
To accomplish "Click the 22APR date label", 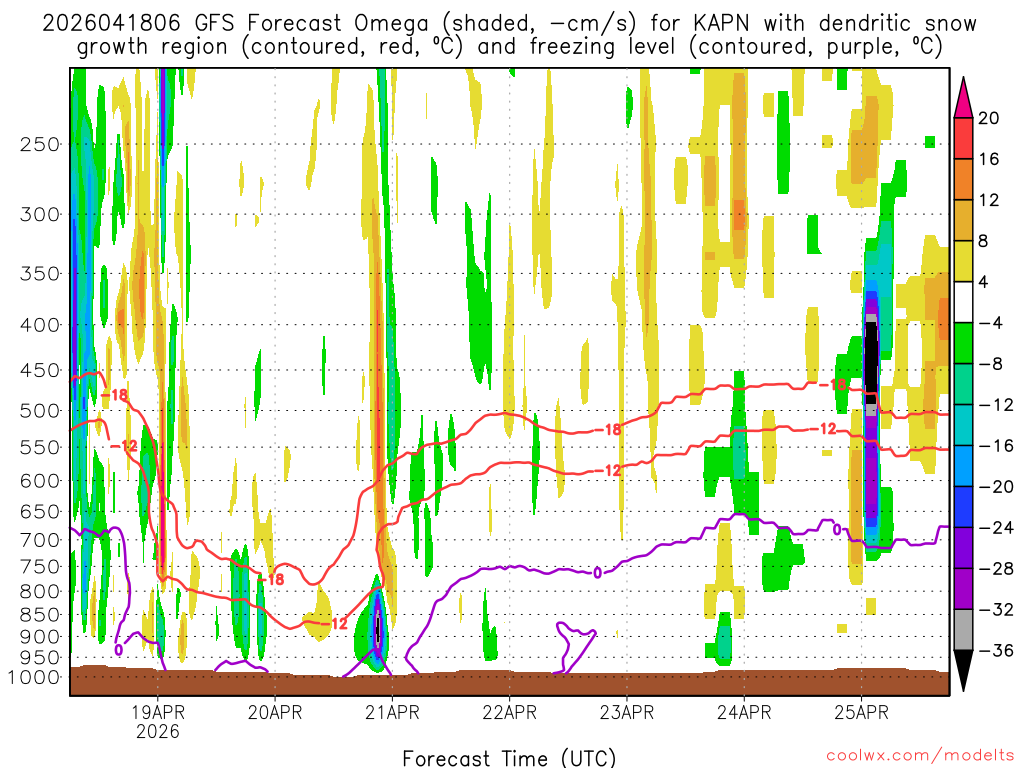I will pos(509,712).
